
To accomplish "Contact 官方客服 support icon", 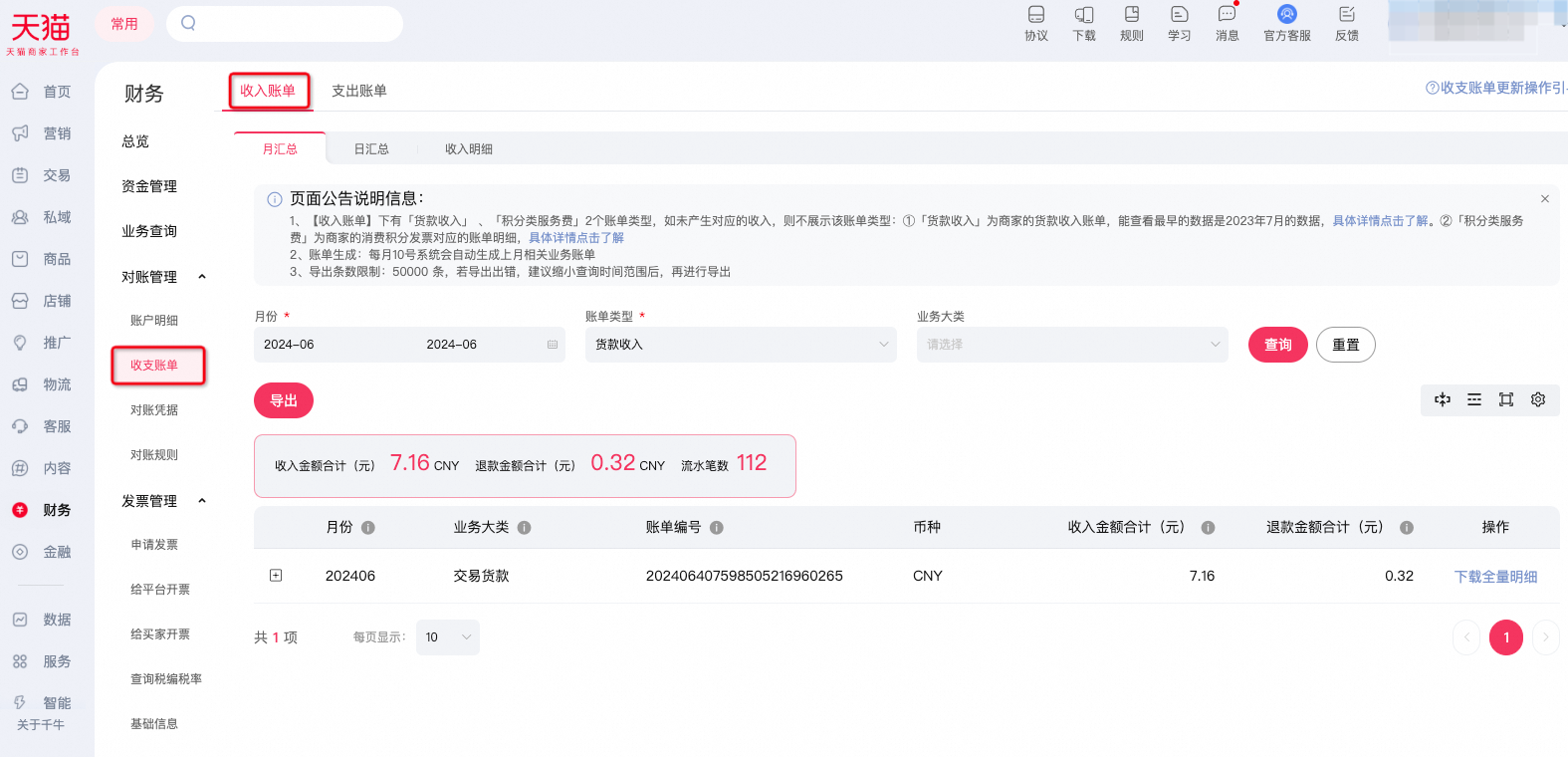I will point(1287,24).
